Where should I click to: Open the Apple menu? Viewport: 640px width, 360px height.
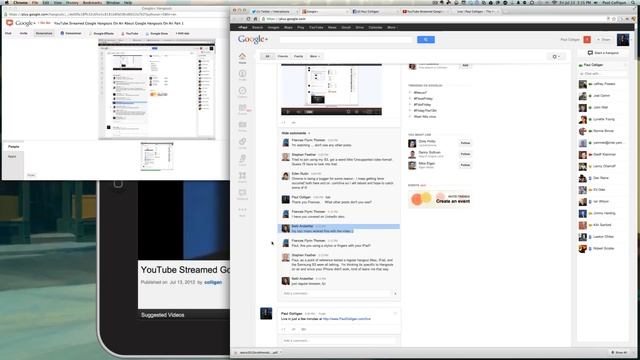tap(7, 2)
